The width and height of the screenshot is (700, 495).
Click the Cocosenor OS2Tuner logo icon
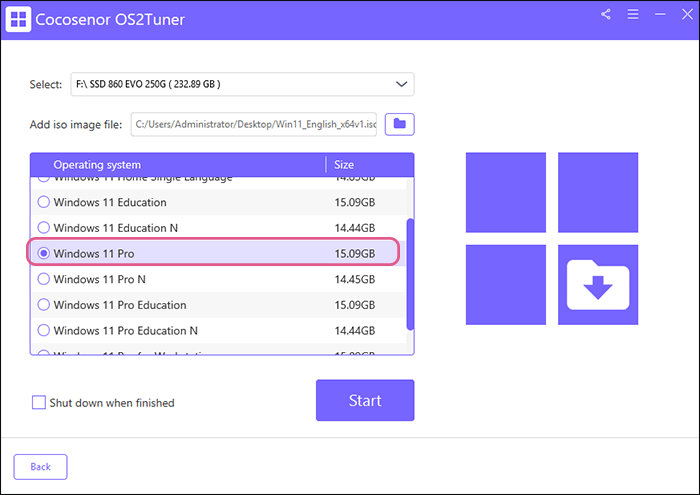coord(18,19)
